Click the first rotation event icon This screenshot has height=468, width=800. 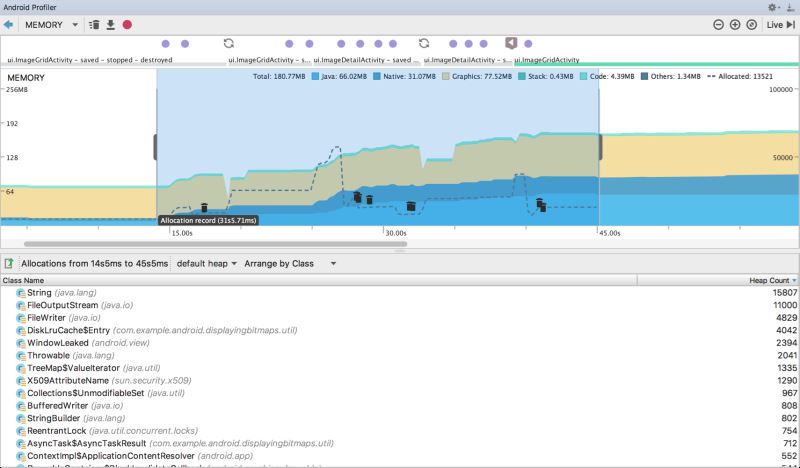coord(229,43)
